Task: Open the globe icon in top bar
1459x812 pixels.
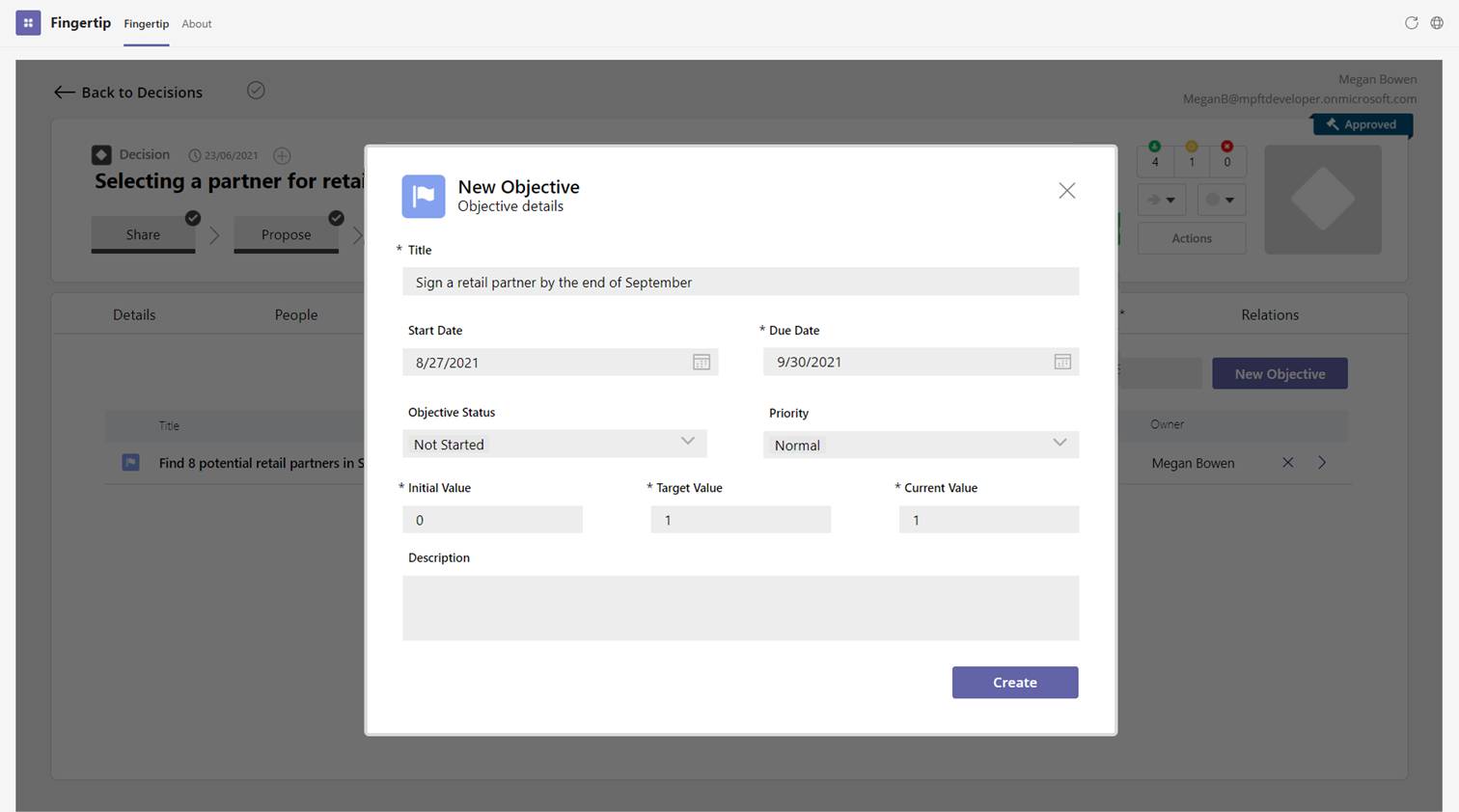Action: (1437, 23)
